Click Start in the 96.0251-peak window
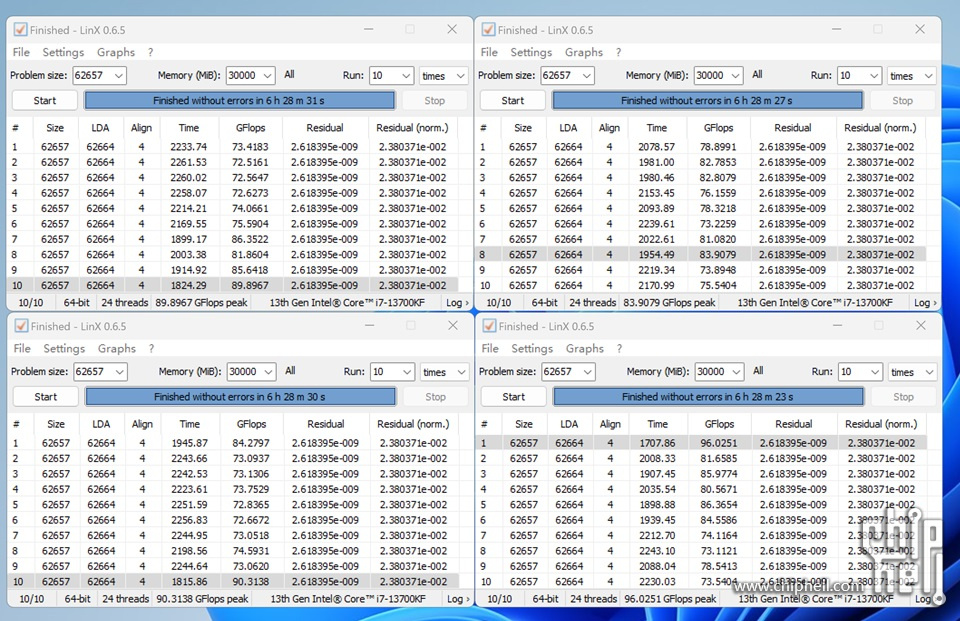This screenshot has height=621, width=960. point(513,397)
